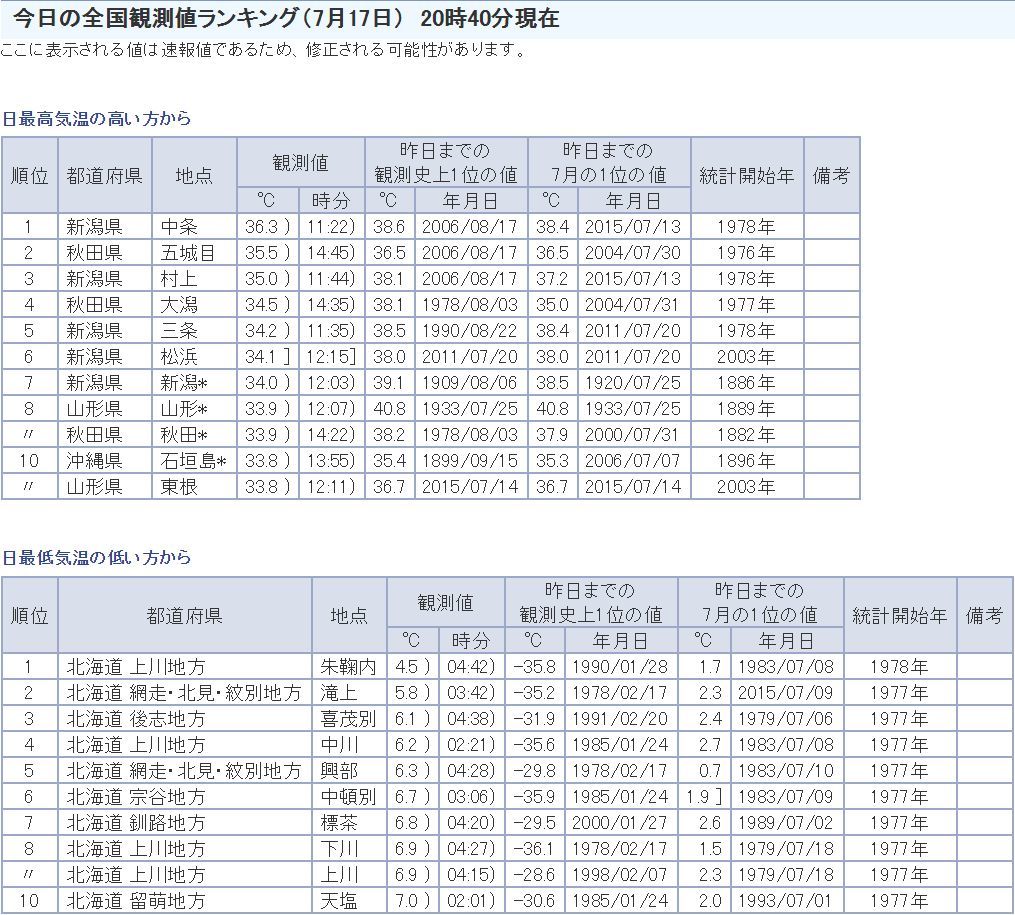Click the 日最高気温の高い方から heading

click(96, 119)
